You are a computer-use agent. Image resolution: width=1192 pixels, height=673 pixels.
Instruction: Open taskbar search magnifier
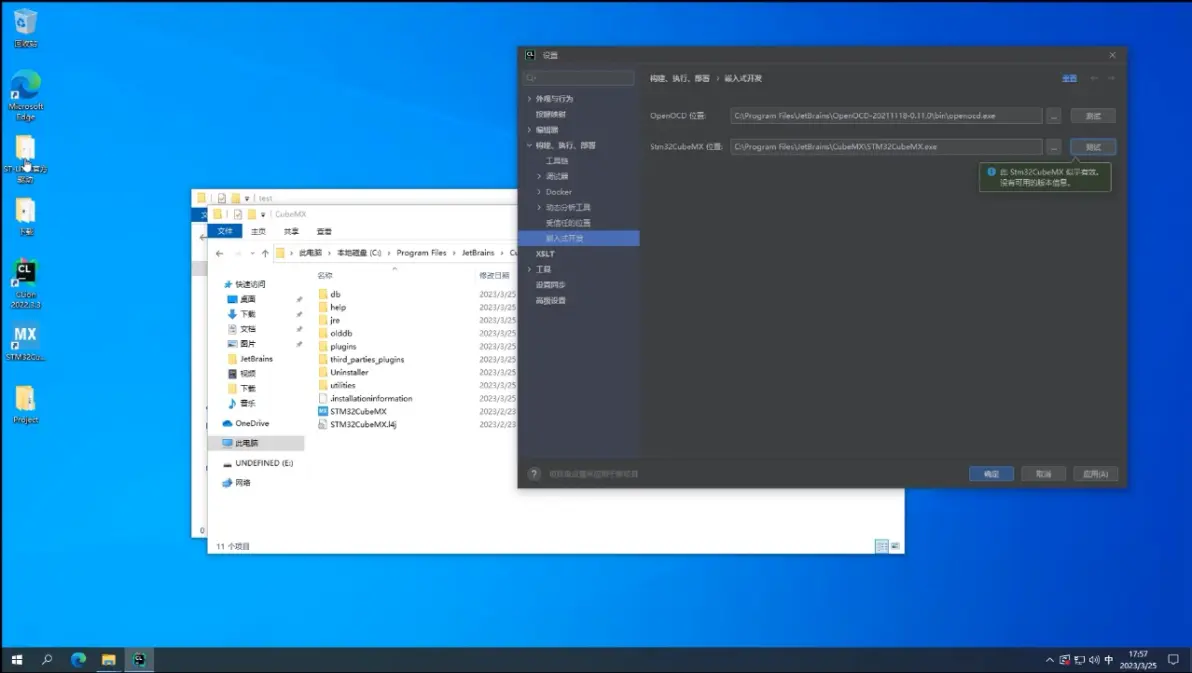point(47,659)
